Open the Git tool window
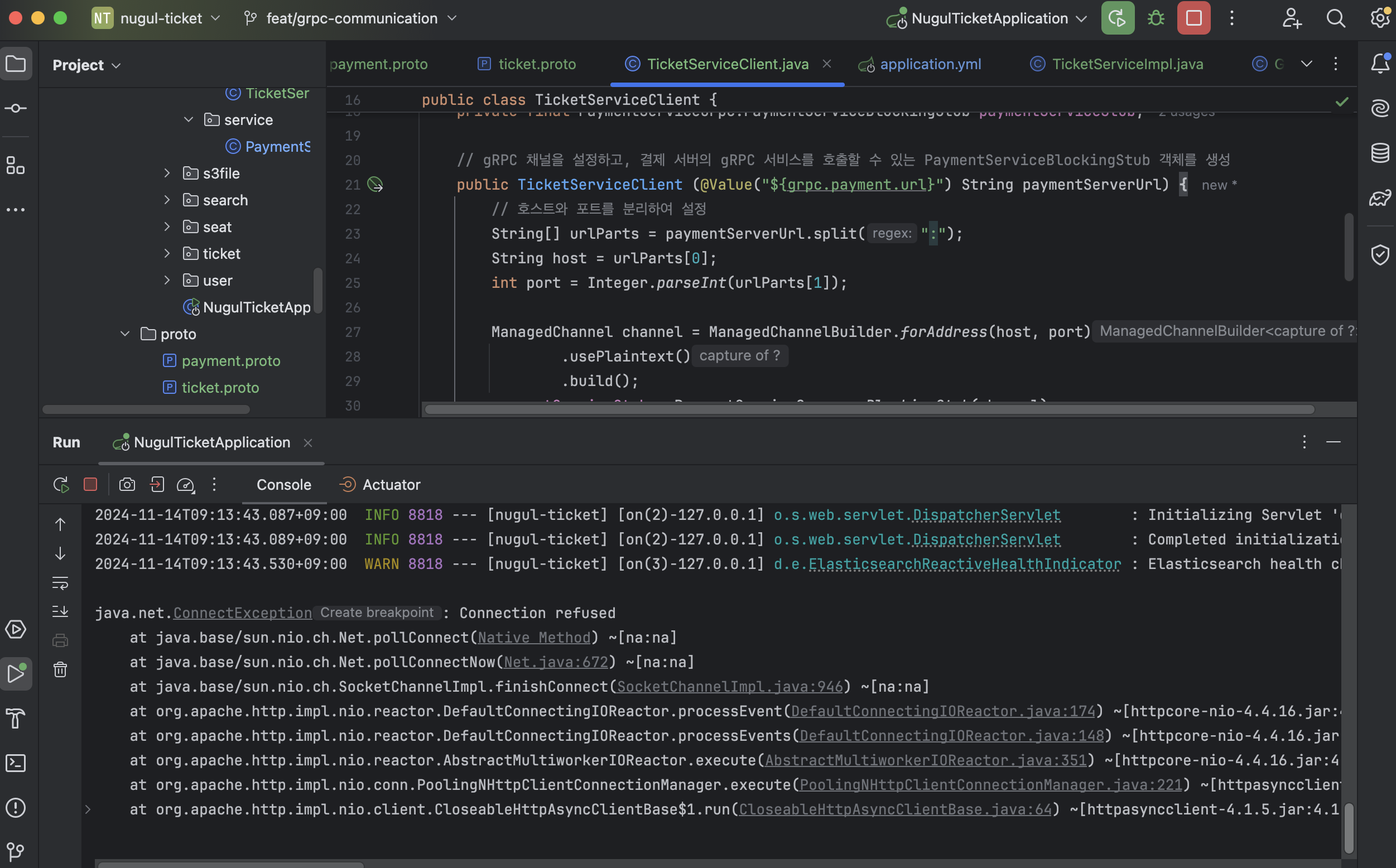The height and width of the screenshot is (868, 1396). coord(16,851)
